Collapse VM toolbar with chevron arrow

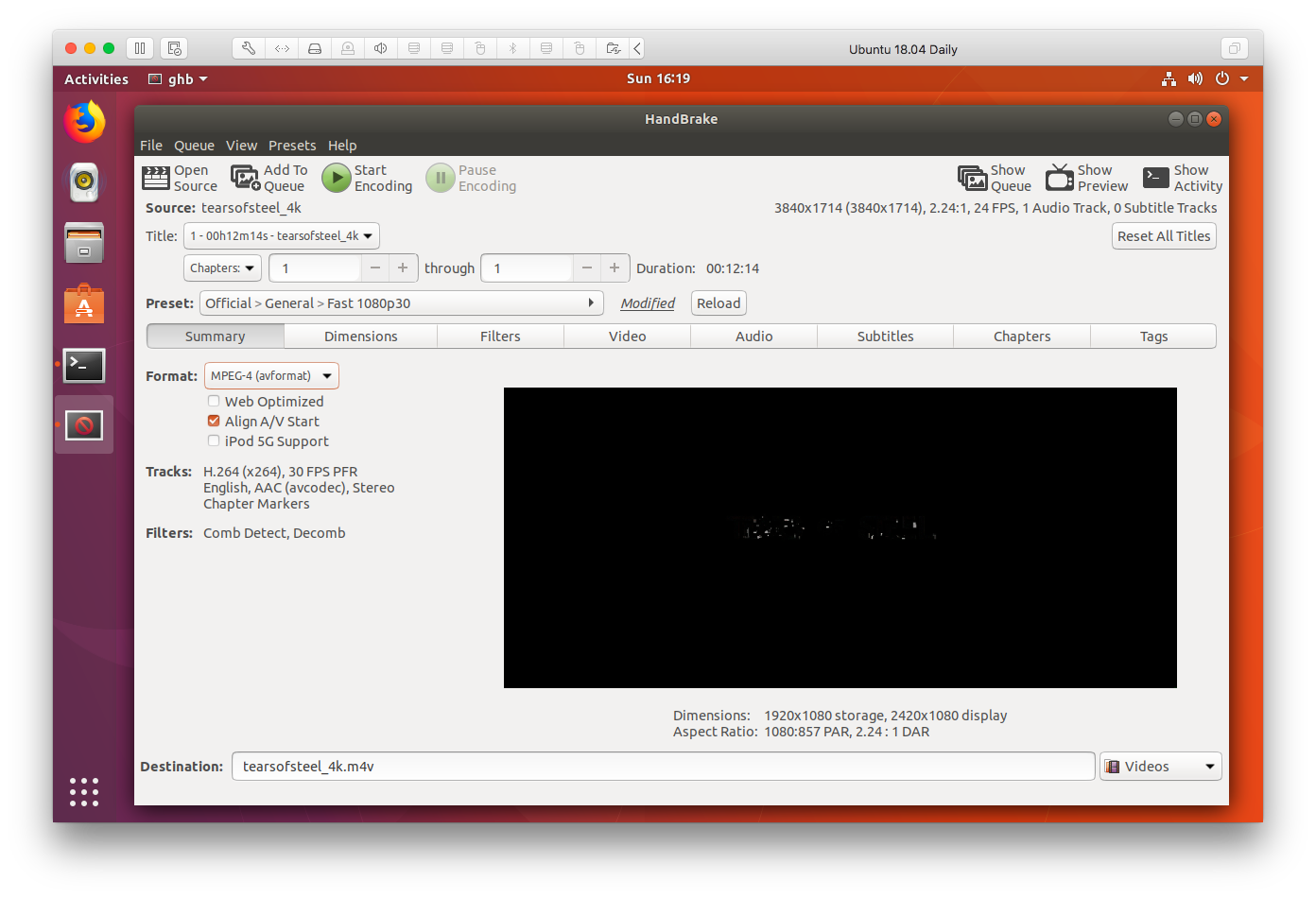pyautogui.click(x=637, y=48)
